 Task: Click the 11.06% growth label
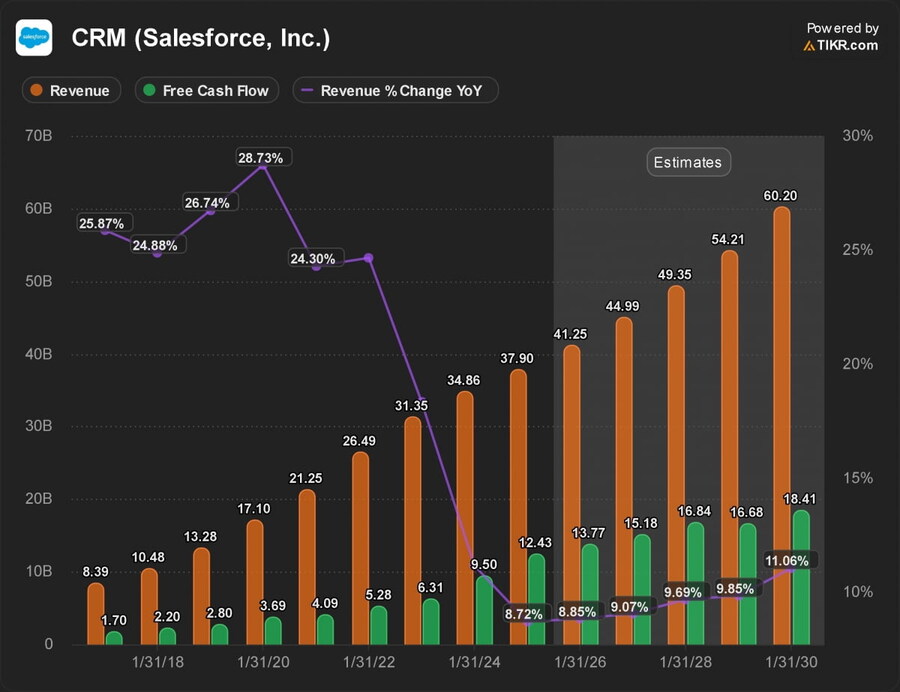click(x=787, y=561)
